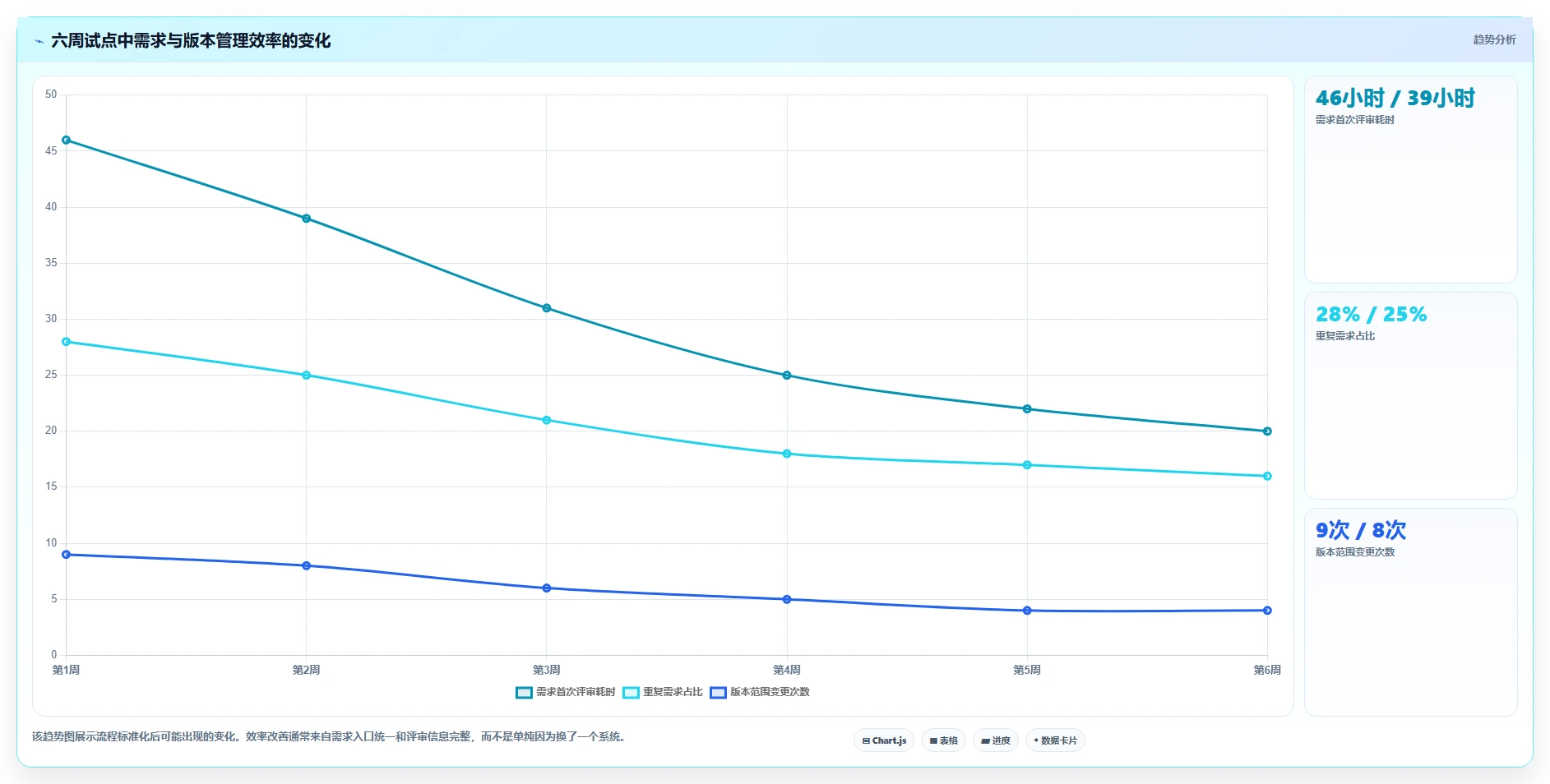Select the 第5周 point at 17 on 重复需求占比 line
The height and width of the screenshot is (784, 1550).
(x=1027, y=465)
